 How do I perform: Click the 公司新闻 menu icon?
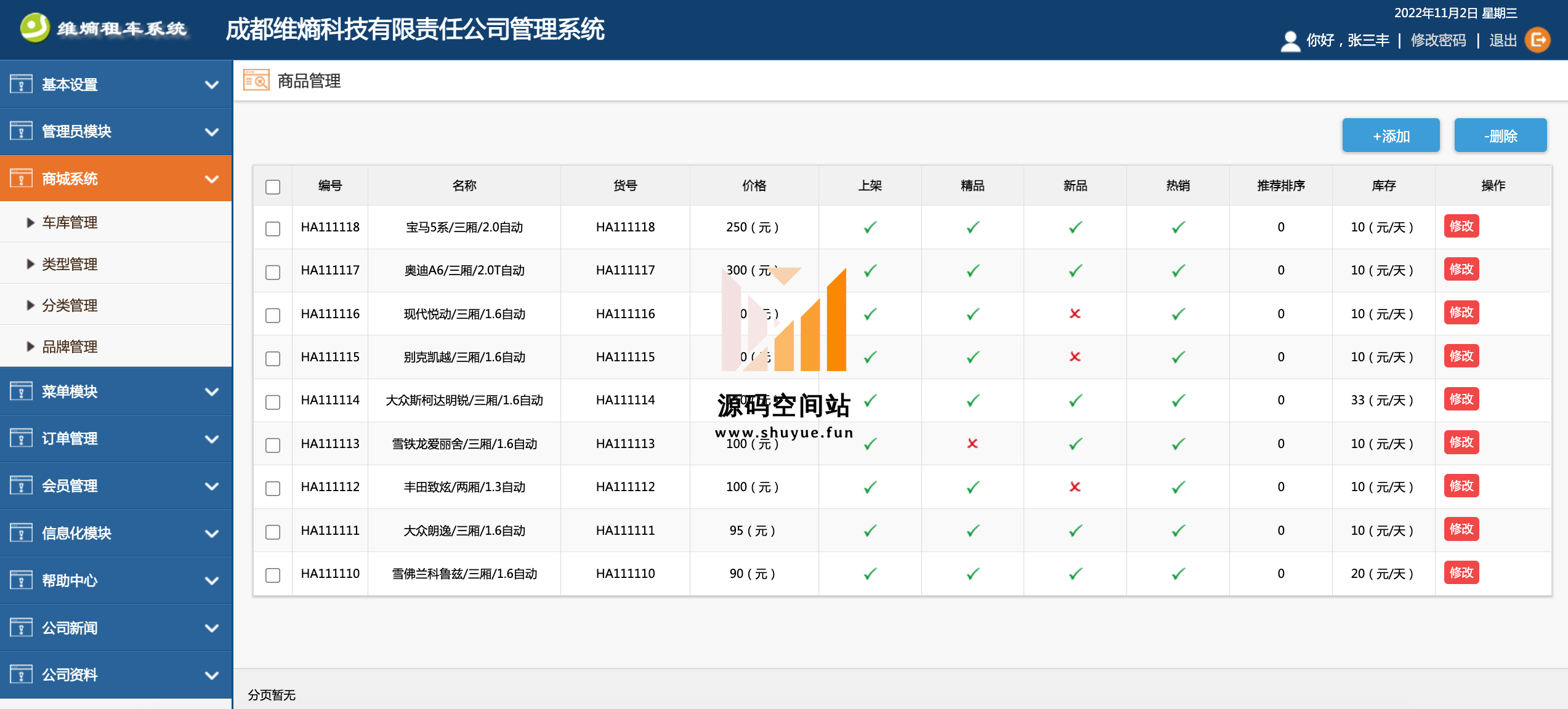pyautogui.click(x=21, y=628)
